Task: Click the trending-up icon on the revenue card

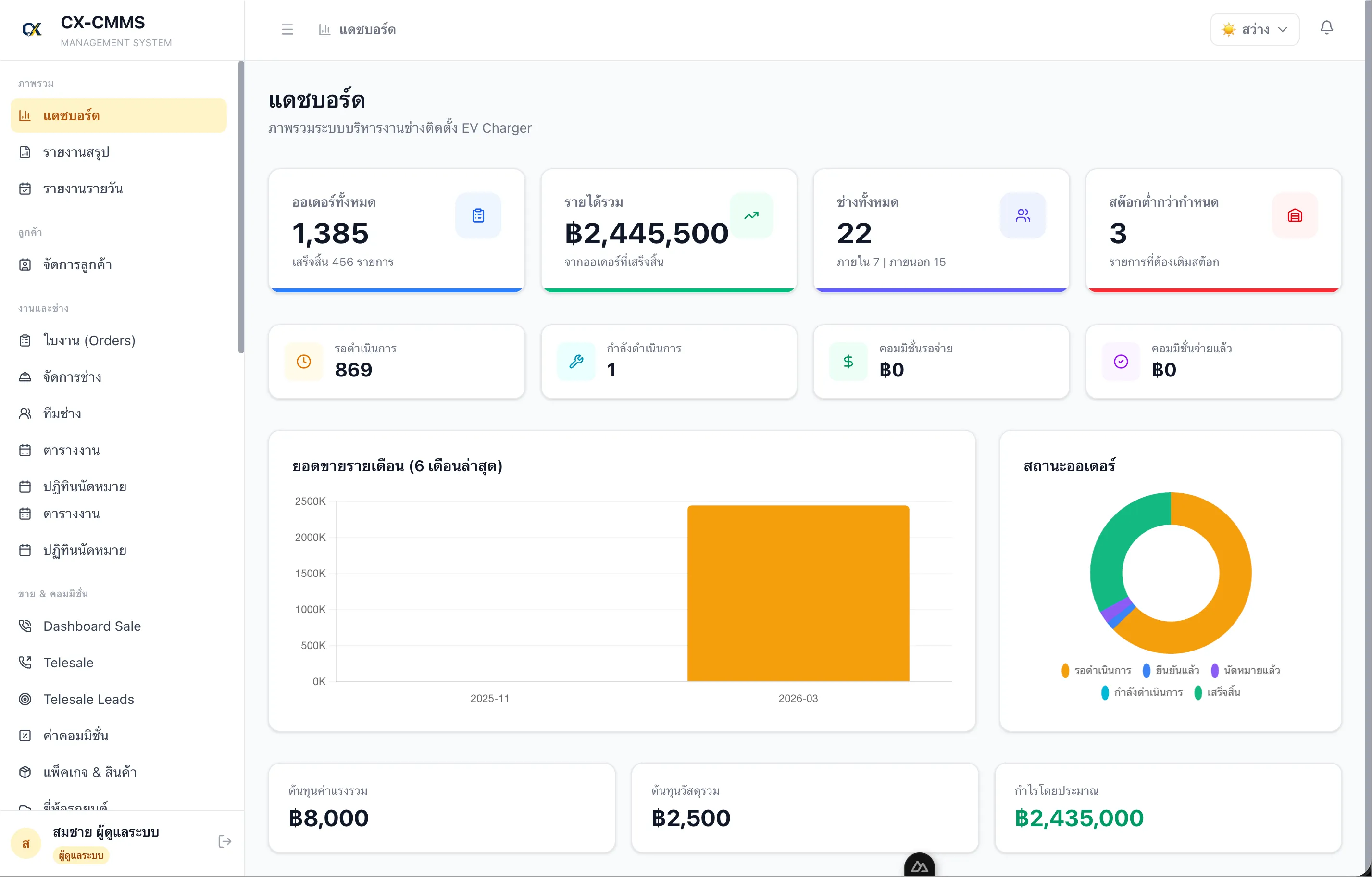Action: 751,215
